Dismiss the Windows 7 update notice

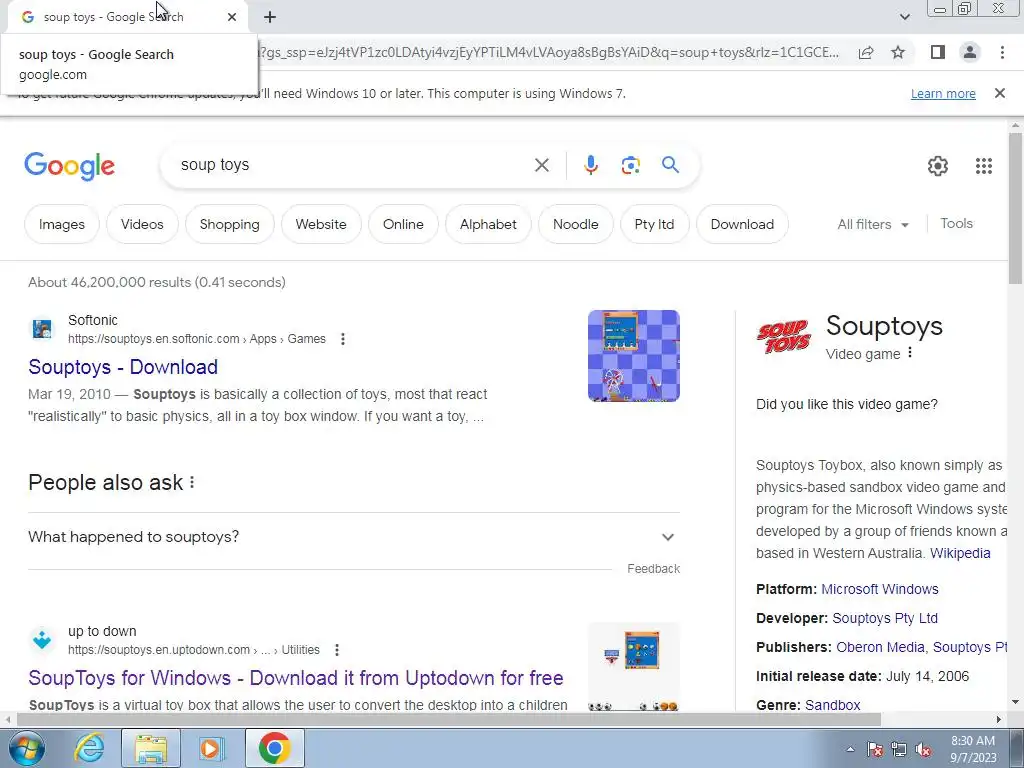[x=1000, y=93]
